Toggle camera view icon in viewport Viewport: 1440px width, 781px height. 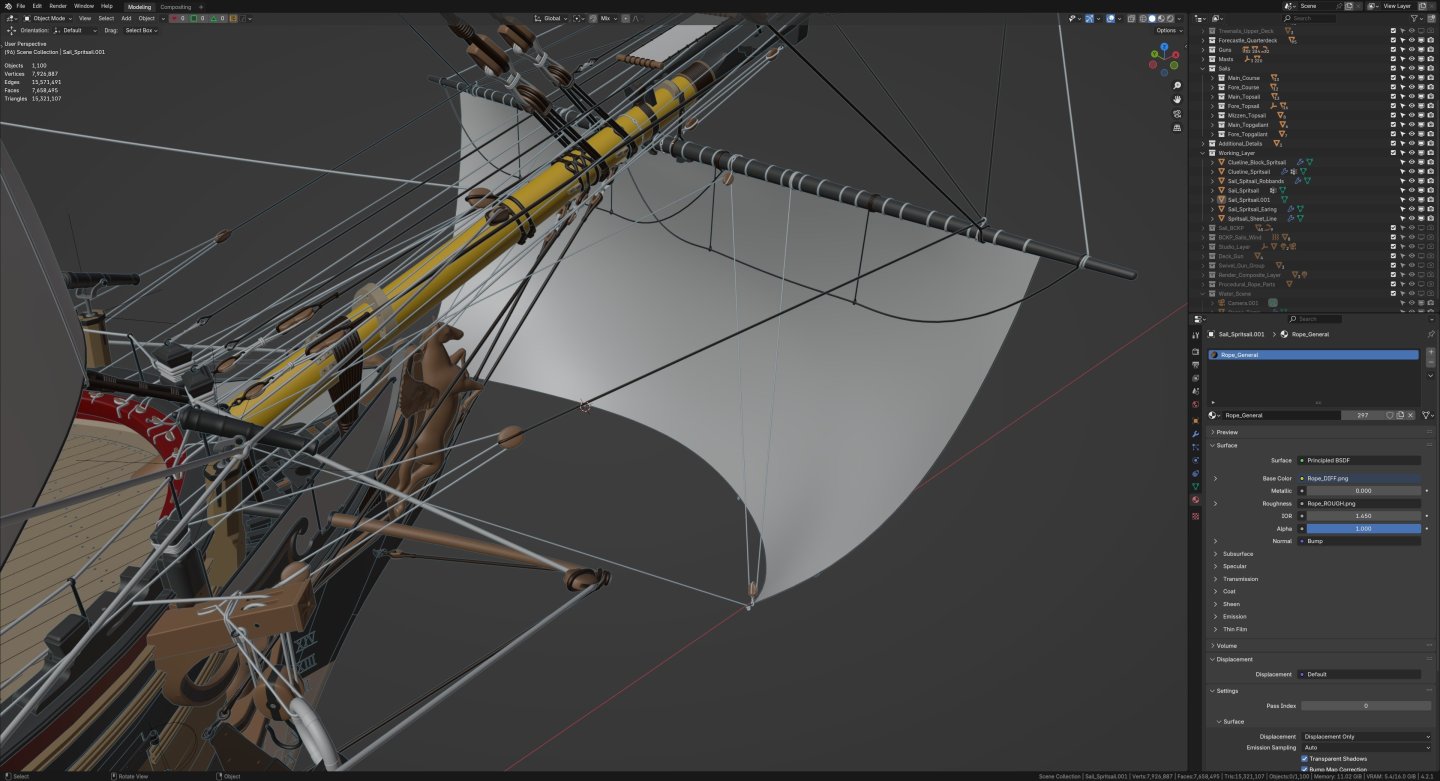click(x=1178, y=113)
